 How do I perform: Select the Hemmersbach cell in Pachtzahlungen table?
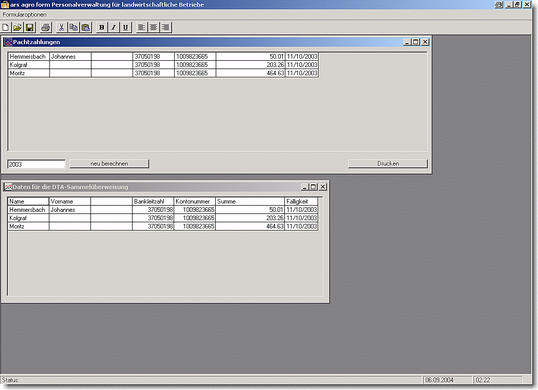click(x=29, y=57)
